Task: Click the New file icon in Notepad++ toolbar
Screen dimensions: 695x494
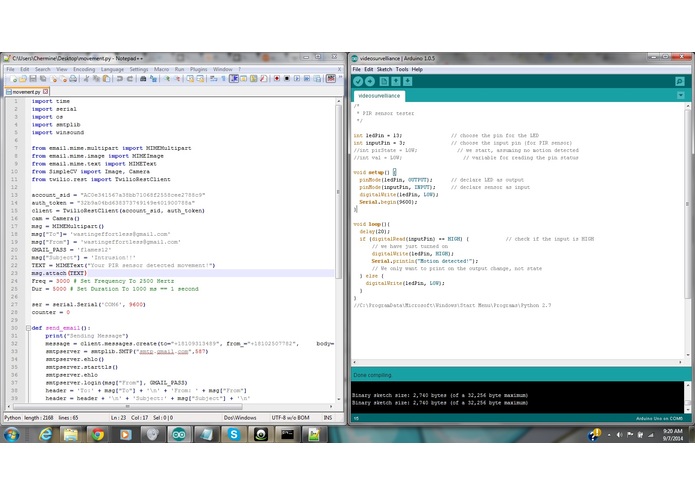Action: [13, 79]
